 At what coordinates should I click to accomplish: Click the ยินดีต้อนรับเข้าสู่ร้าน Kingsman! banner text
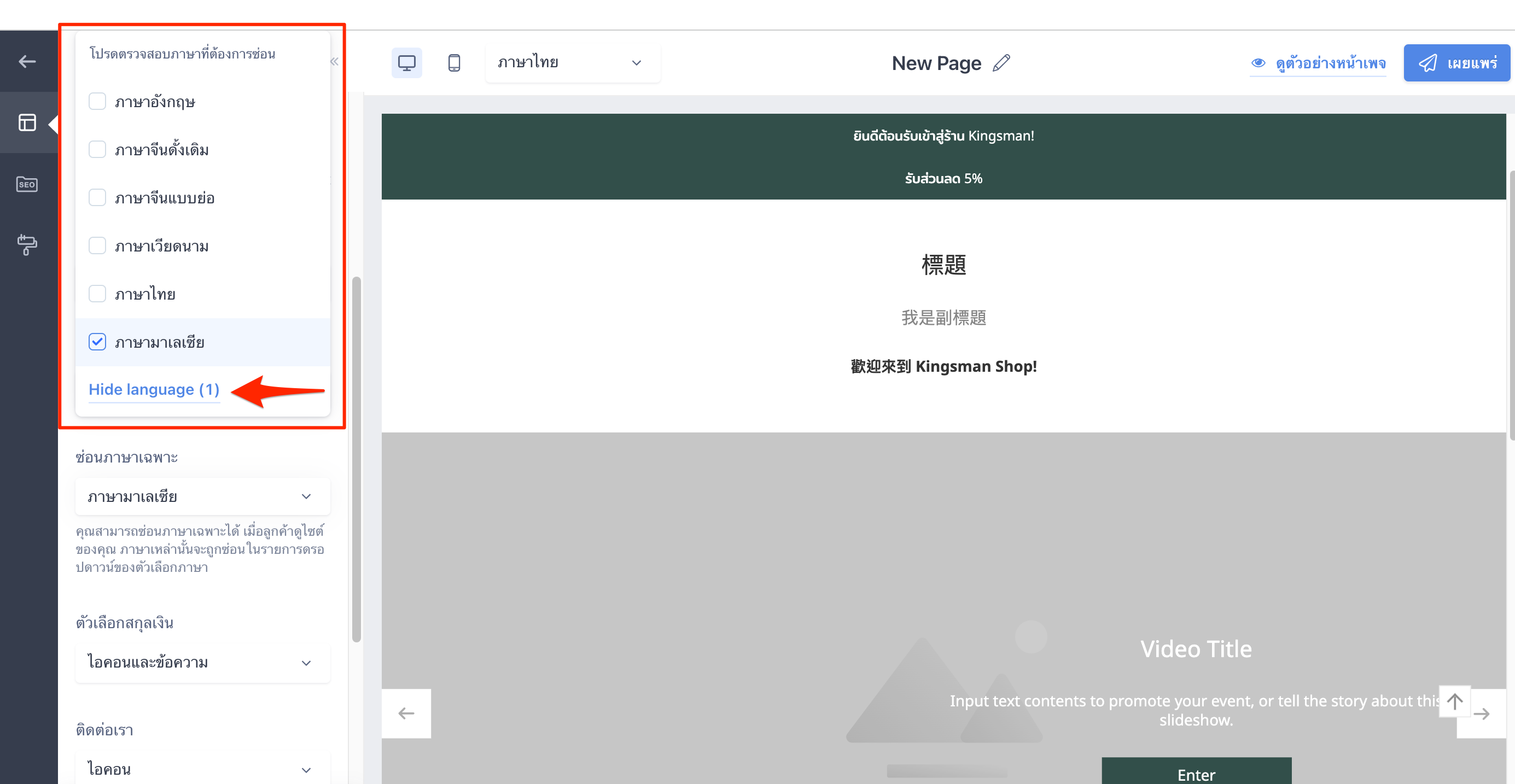943,136
